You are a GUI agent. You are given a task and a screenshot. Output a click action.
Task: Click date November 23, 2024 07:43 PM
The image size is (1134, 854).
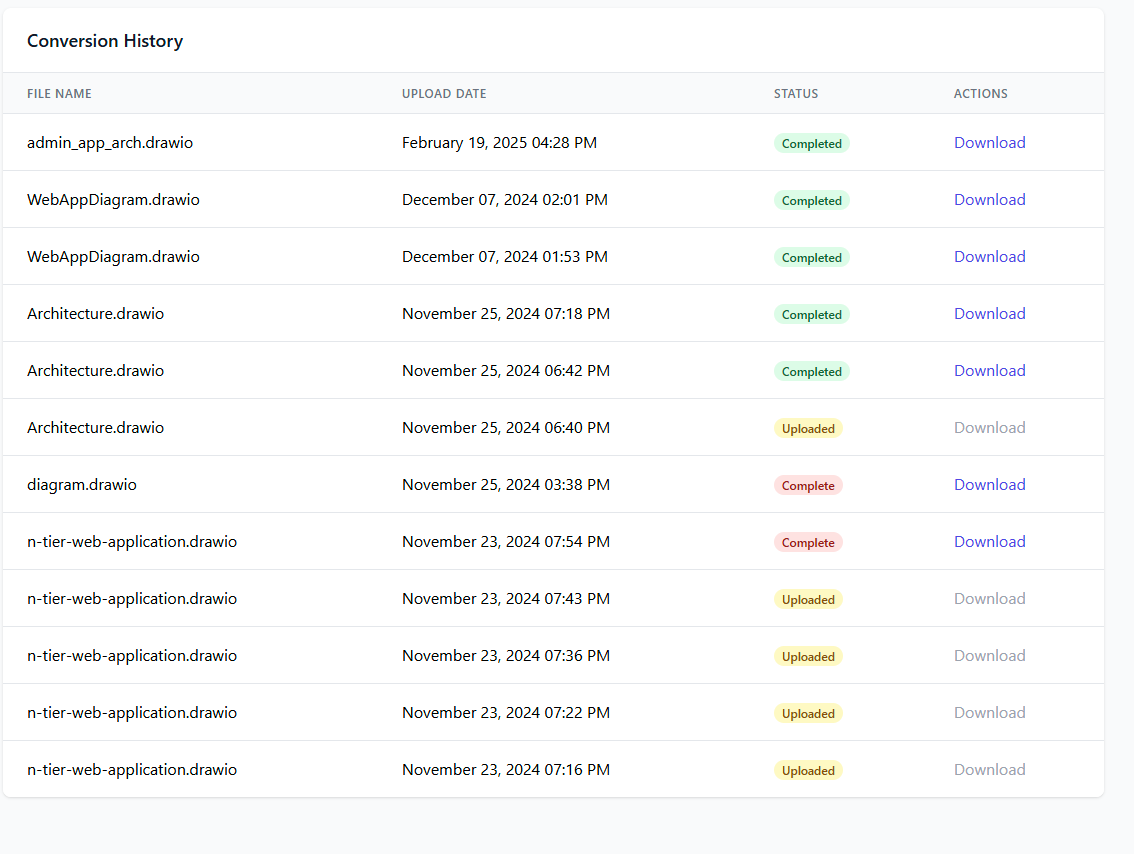(506, 599)
